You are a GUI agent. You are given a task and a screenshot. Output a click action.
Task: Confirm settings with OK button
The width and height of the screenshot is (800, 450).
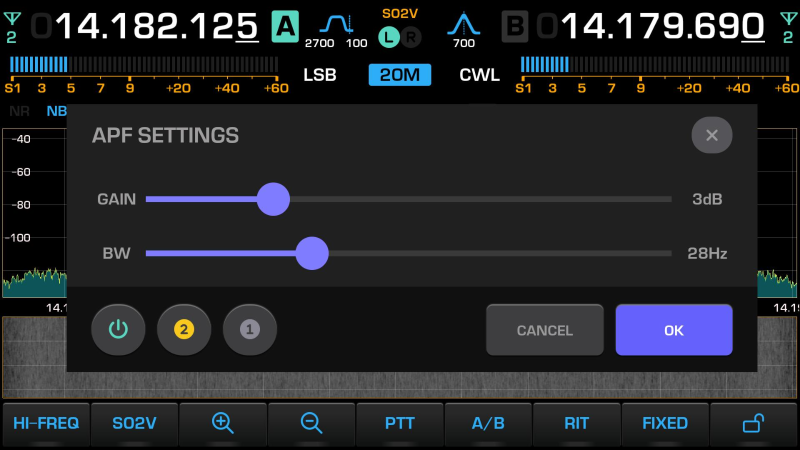[674, 330]
